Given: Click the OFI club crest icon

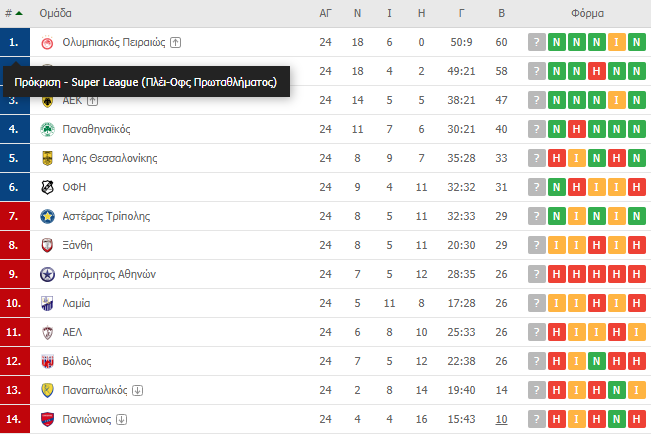Looking at the screenshot, I should (47, 188).
